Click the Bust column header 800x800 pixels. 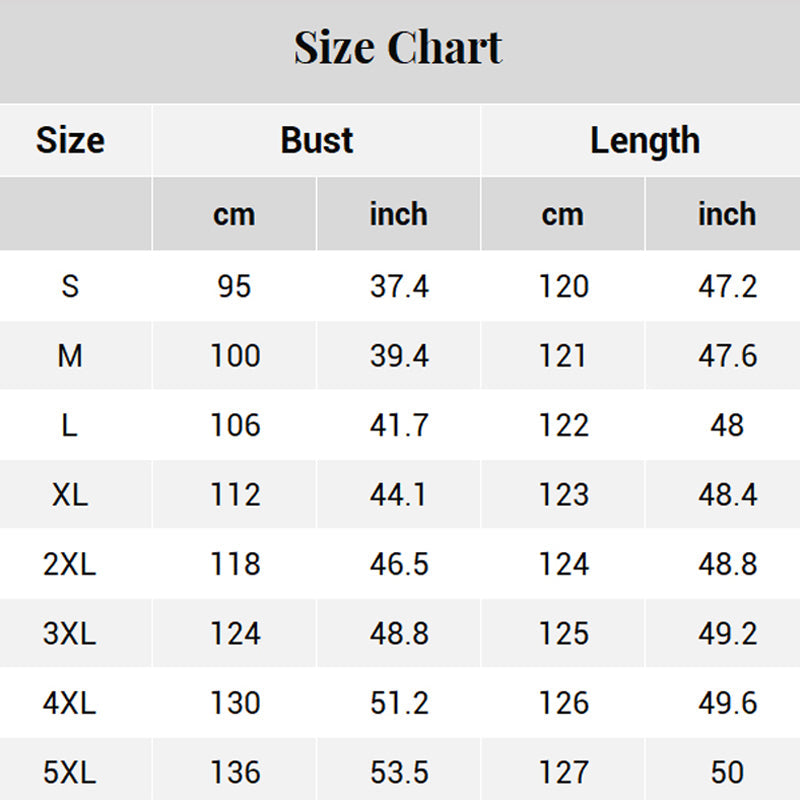(316, 140)
